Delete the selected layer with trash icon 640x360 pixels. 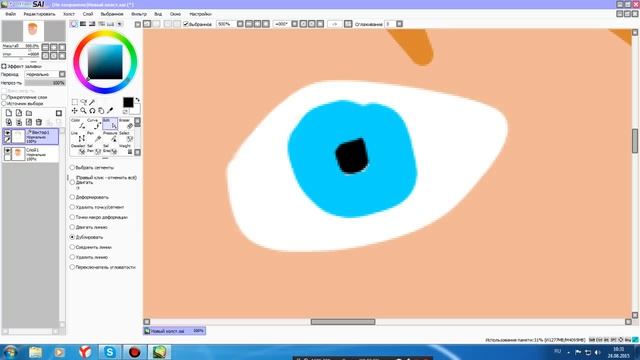click(39, 122)
